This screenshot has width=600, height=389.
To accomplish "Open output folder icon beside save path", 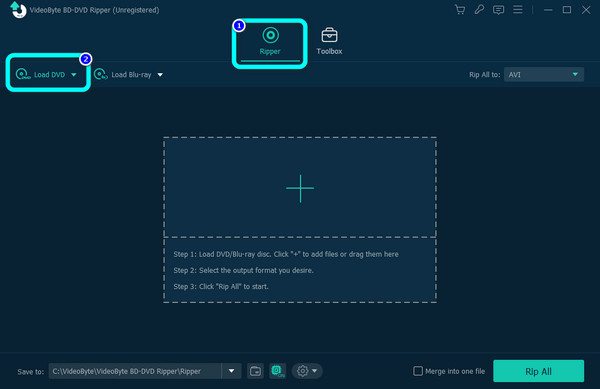I will click(255, 371).
